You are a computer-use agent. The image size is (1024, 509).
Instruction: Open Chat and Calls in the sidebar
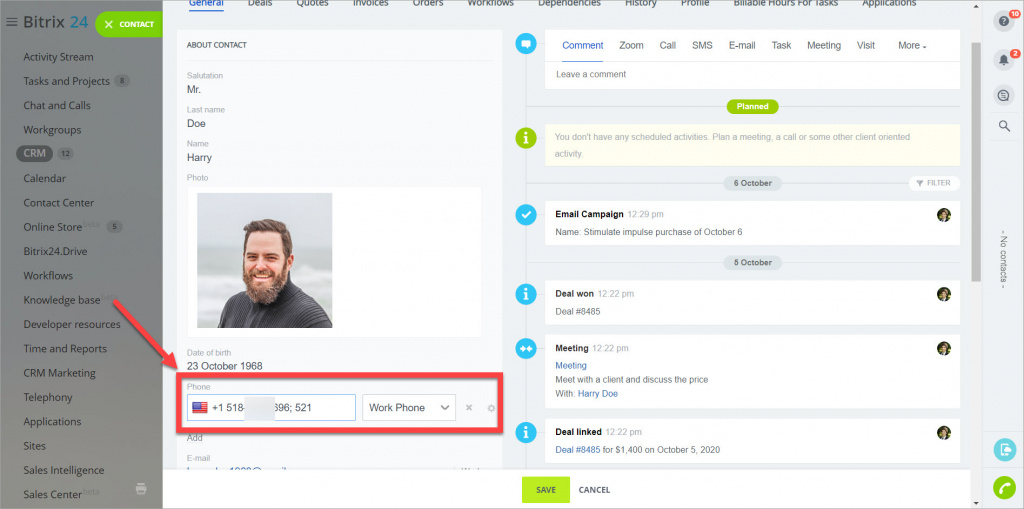57,105
